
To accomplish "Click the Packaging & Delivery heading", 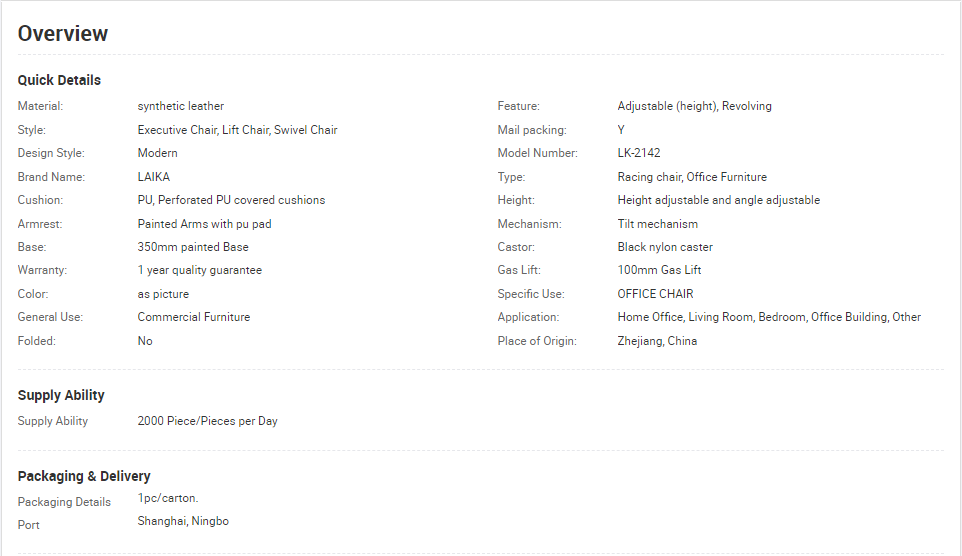I will click(84, 476).
